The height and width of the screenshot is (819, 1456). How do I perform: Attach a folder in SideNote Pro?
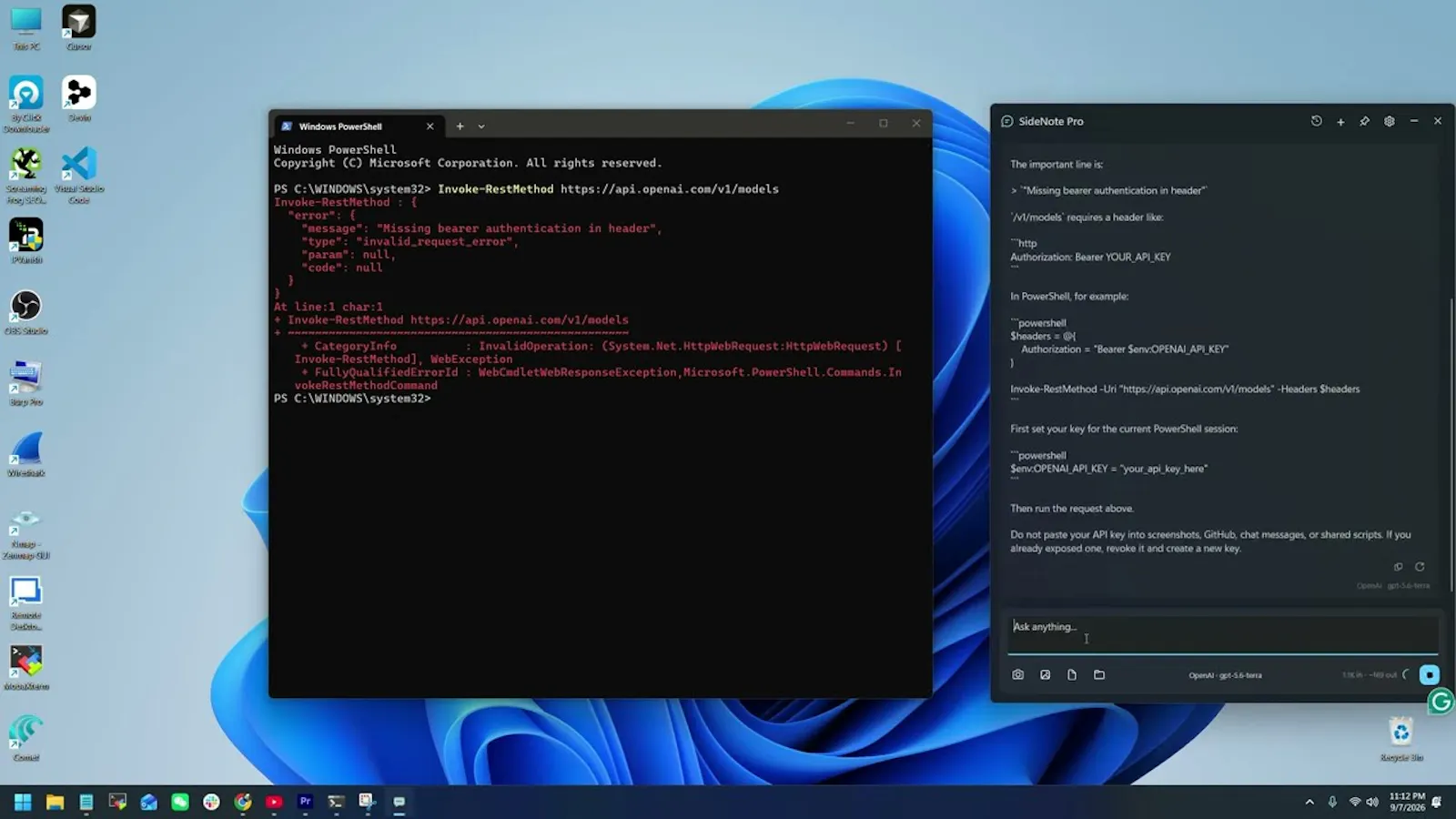click(1099, 675)
